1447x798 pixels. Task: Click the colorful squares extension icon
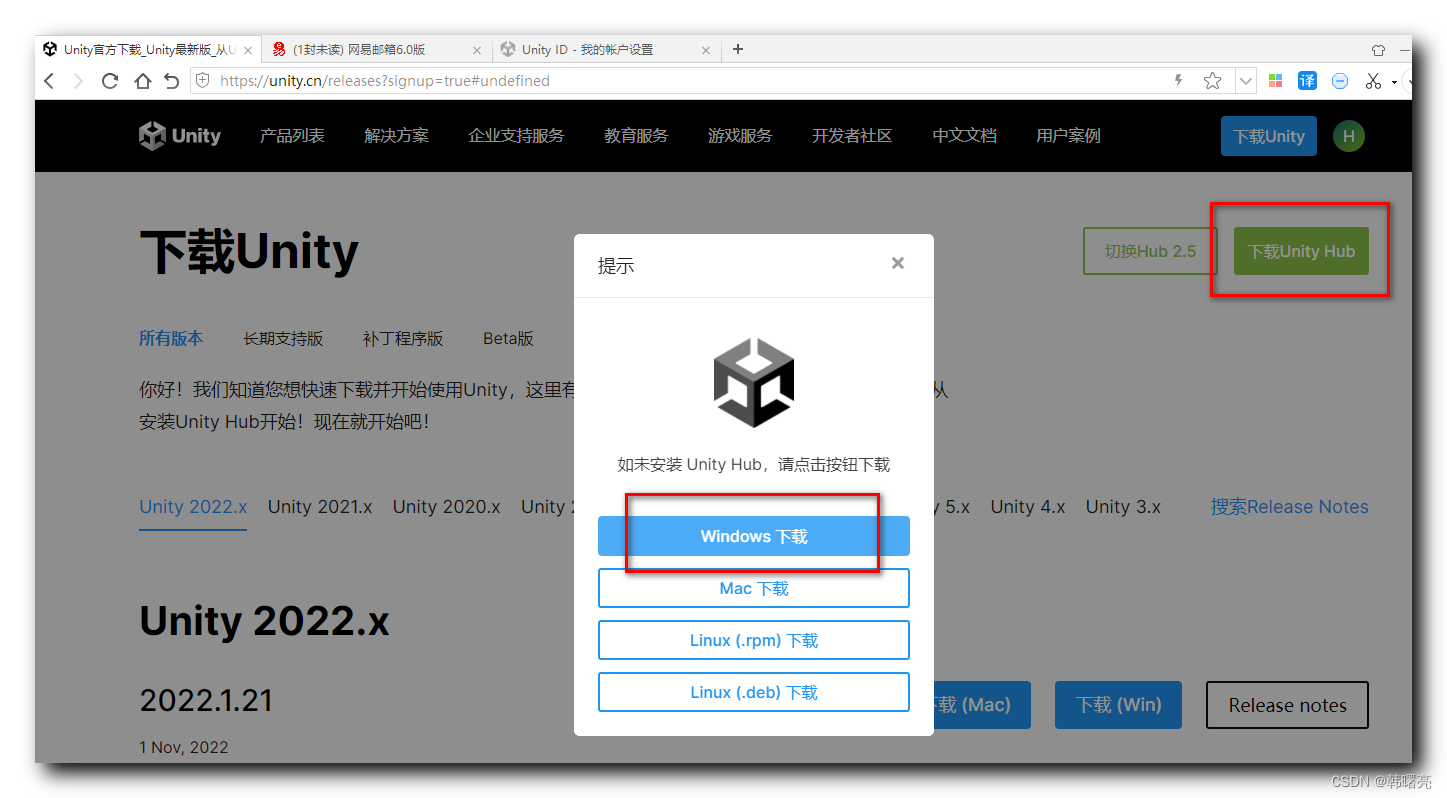point(1275,81)
